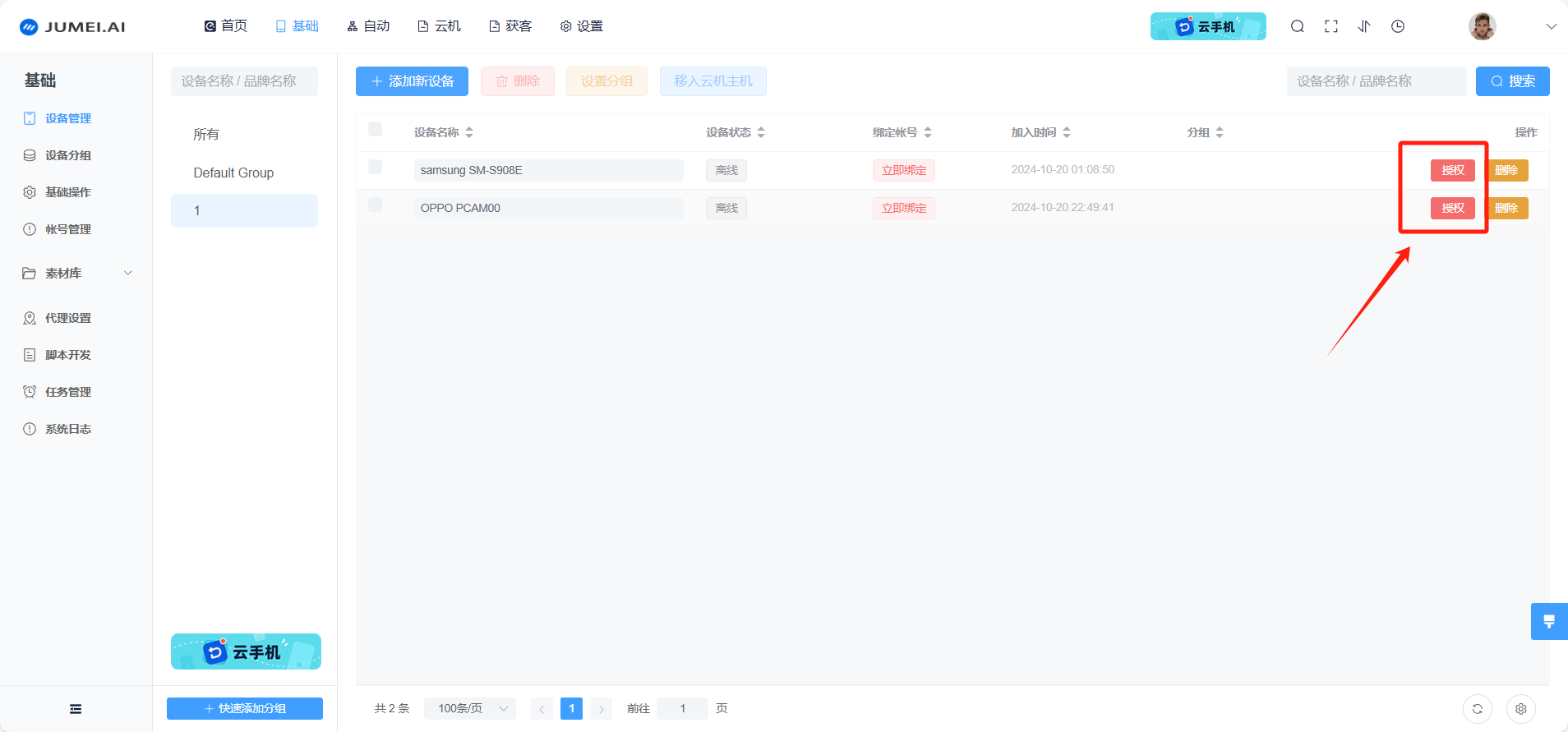The width and height of the screenshot is (1568, 732).
Task: Toggle fullscreen mode icon
Action: click(x=1331, y=26)
